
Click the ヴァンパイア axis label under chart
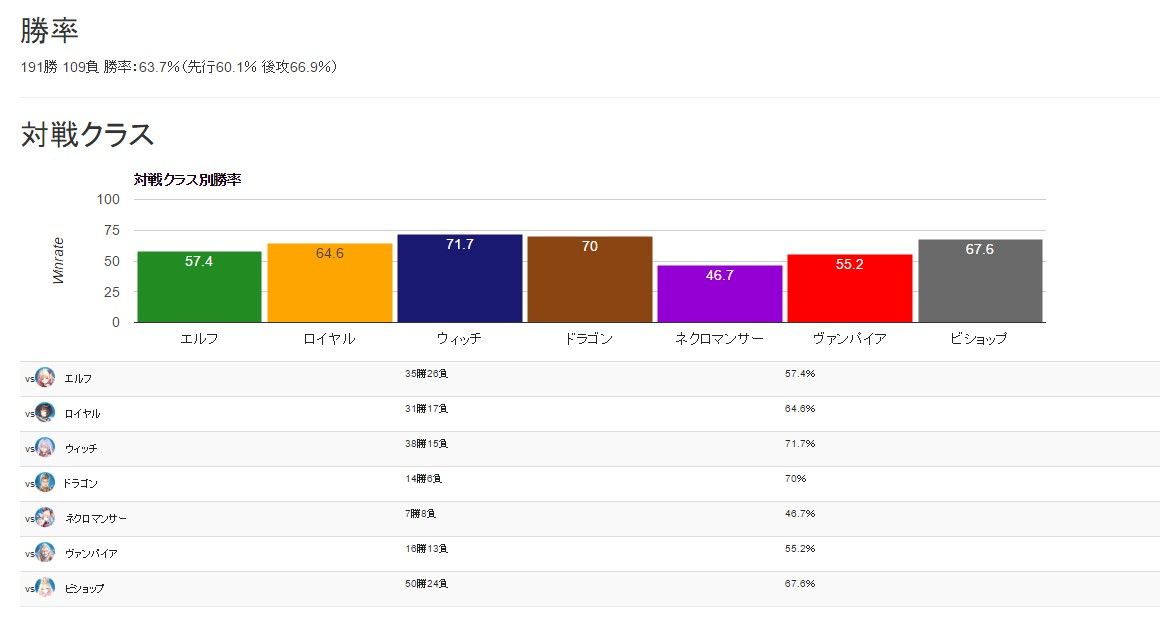click(x=850, y=339)
